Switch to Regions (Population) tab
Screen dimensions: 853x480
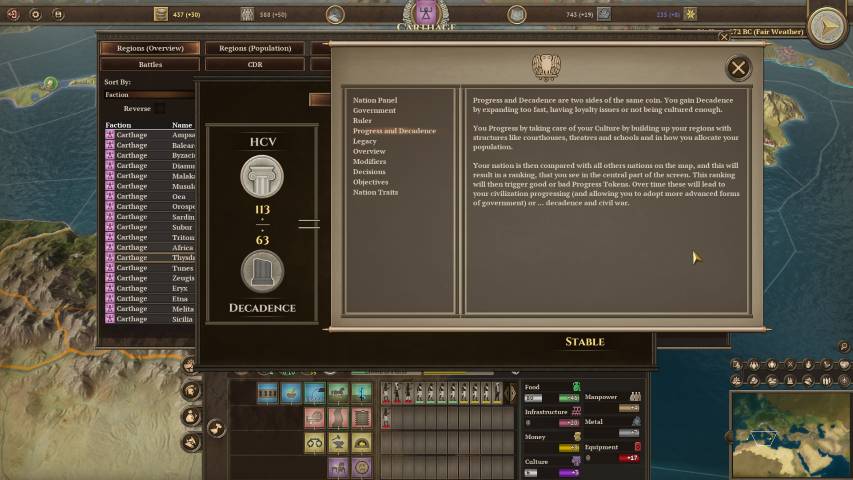pyautogui.click(x=255, y=48)
